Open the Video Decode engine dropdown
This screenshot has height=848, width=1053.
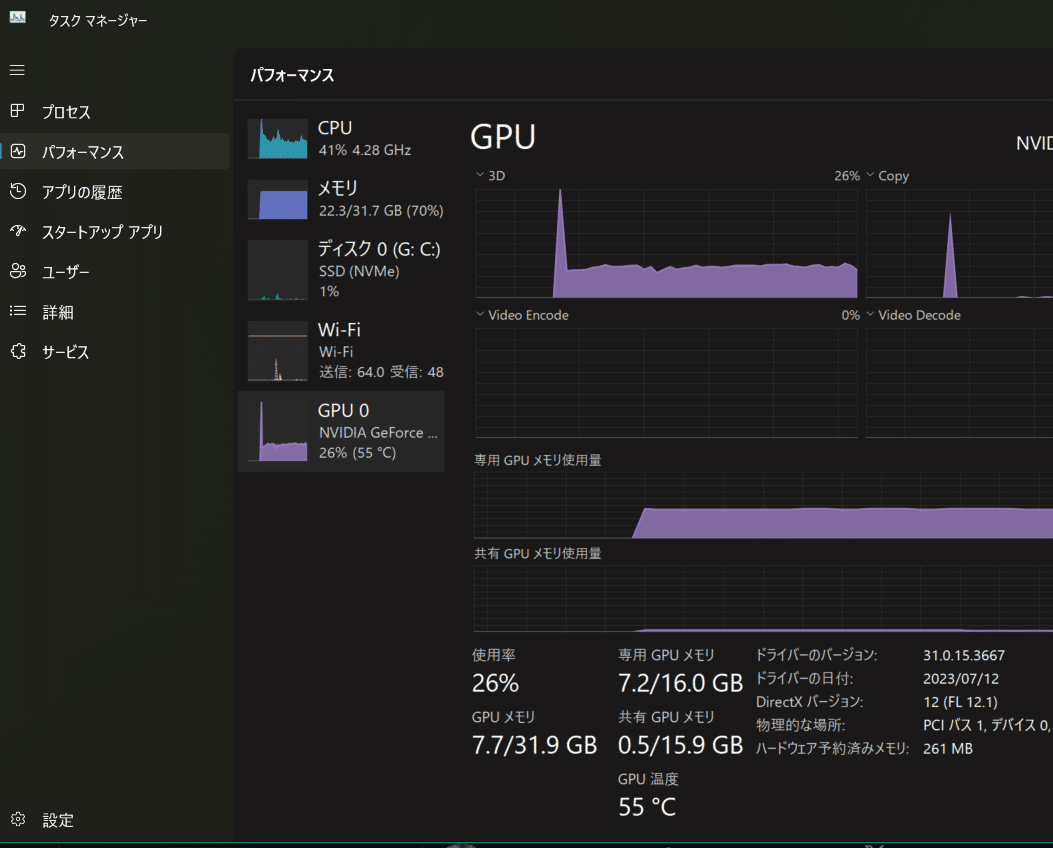pyautogui.click(x=870, y=314)
